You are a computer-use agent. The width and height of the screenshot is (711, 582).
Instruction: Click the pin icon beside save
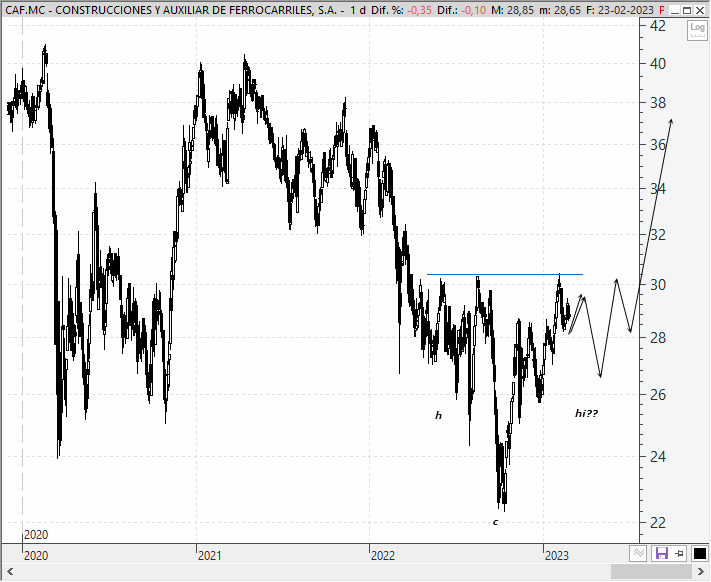click(x=680, y=553)
